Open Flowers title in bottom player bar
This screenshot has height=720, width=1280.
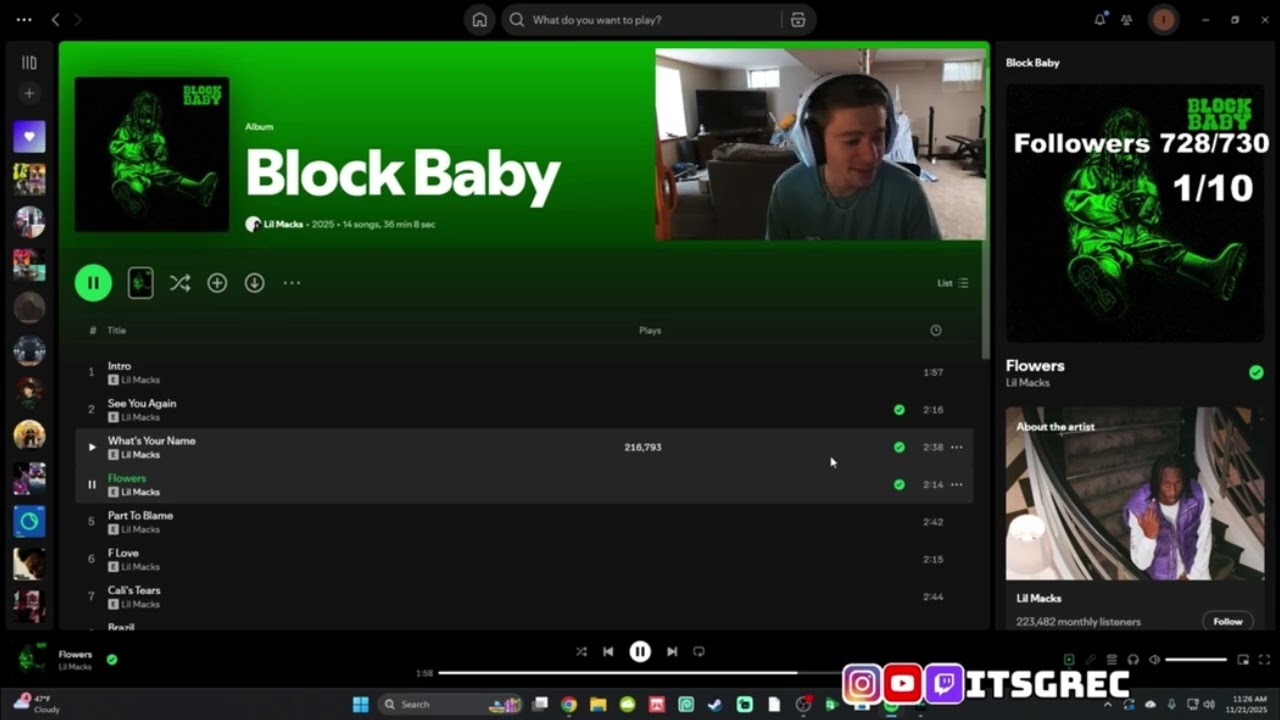(75, 654)
